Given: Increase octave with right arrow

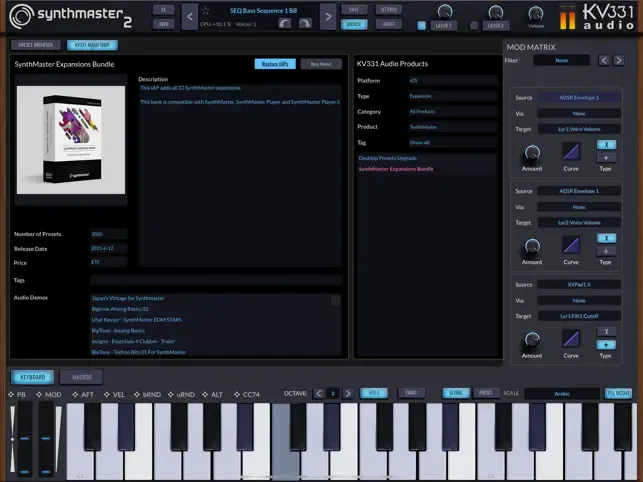Looking at the screenshot, I should (347, 393).
